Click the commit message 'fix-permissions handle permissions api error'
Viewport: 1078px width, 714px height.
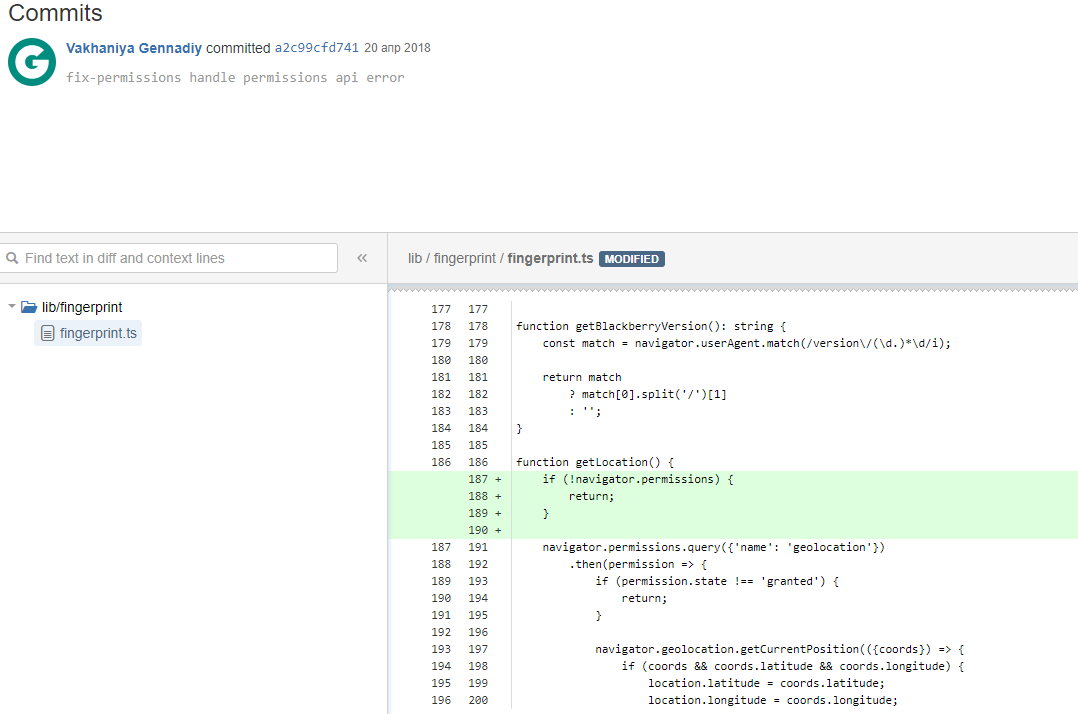click(235, 78)
